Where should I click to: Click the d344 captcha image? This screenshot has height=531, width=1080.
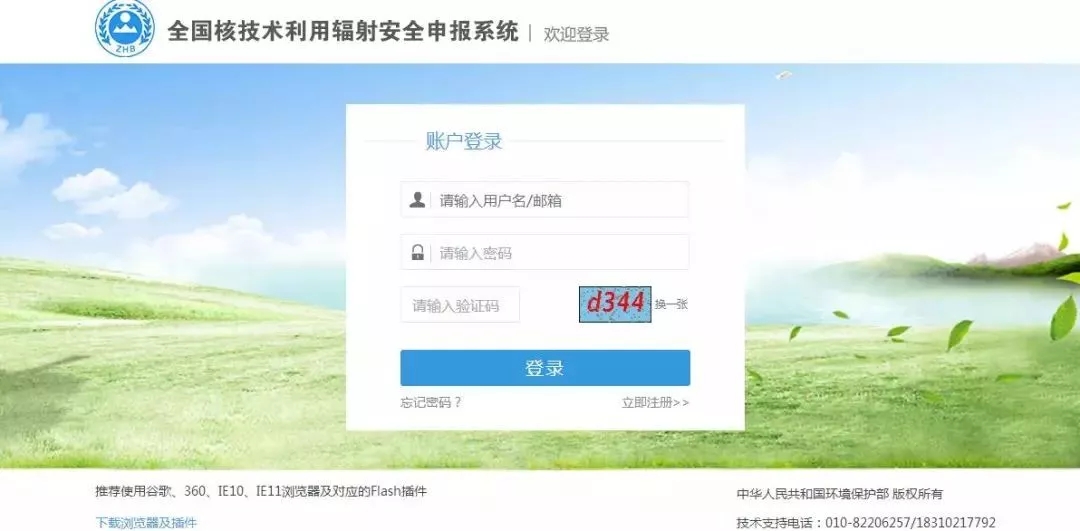tap(615, 304)
